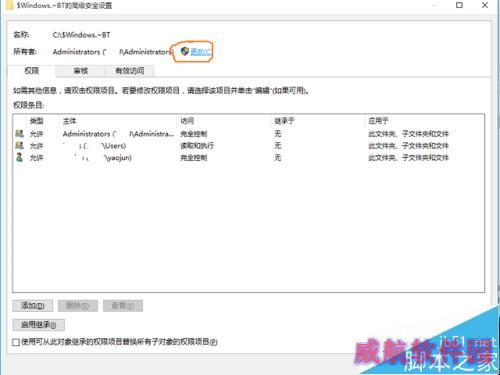
Task: Click the user icon of yaojun entry
Action: click(x=19, y=157)
